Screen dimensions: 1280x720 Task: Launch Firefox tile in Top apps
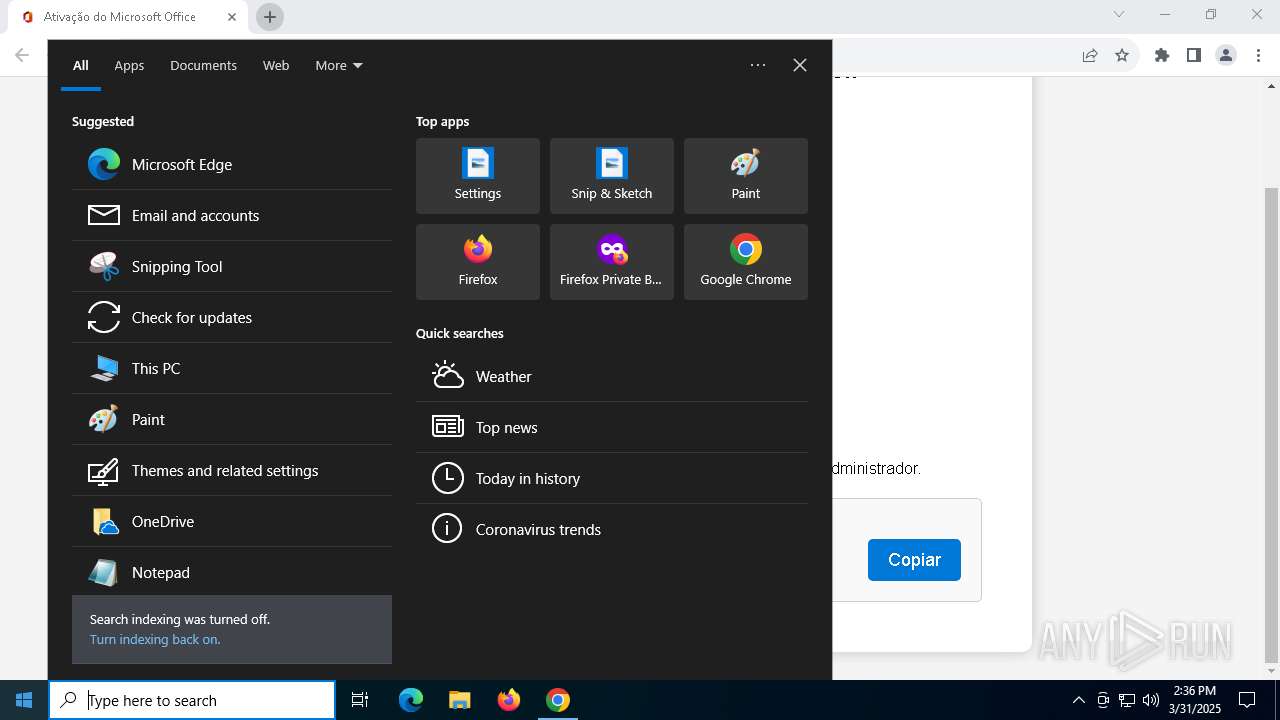point(478,262)
